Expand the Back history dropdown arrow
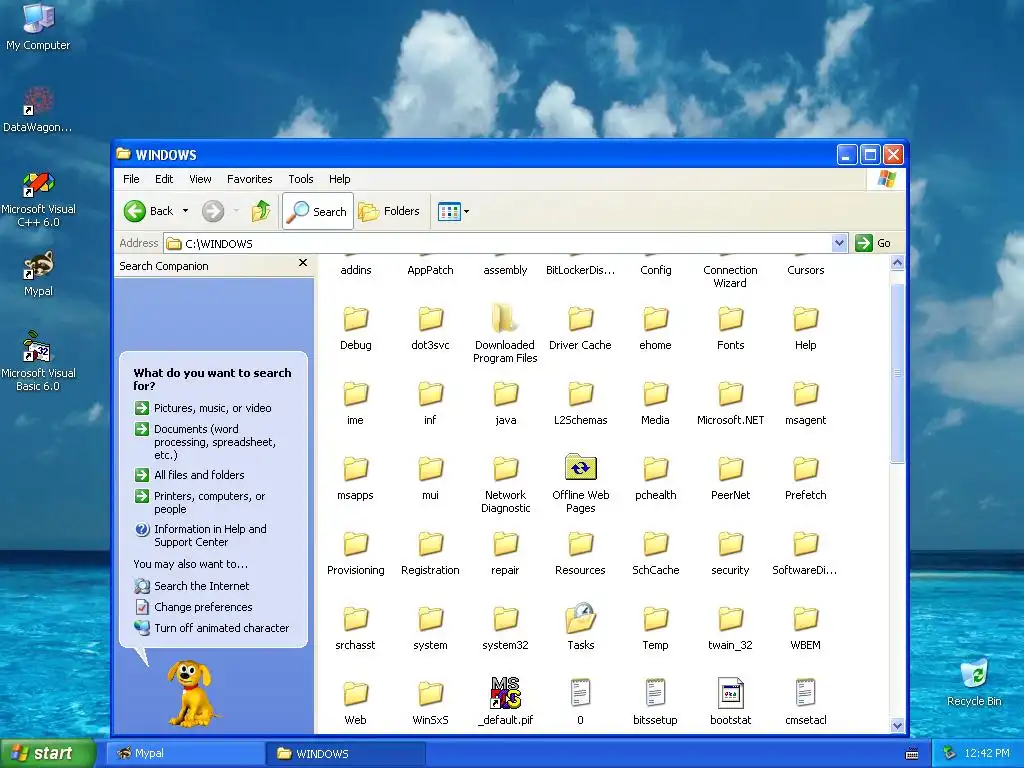The image size is (1024, 768). point(185,211)
